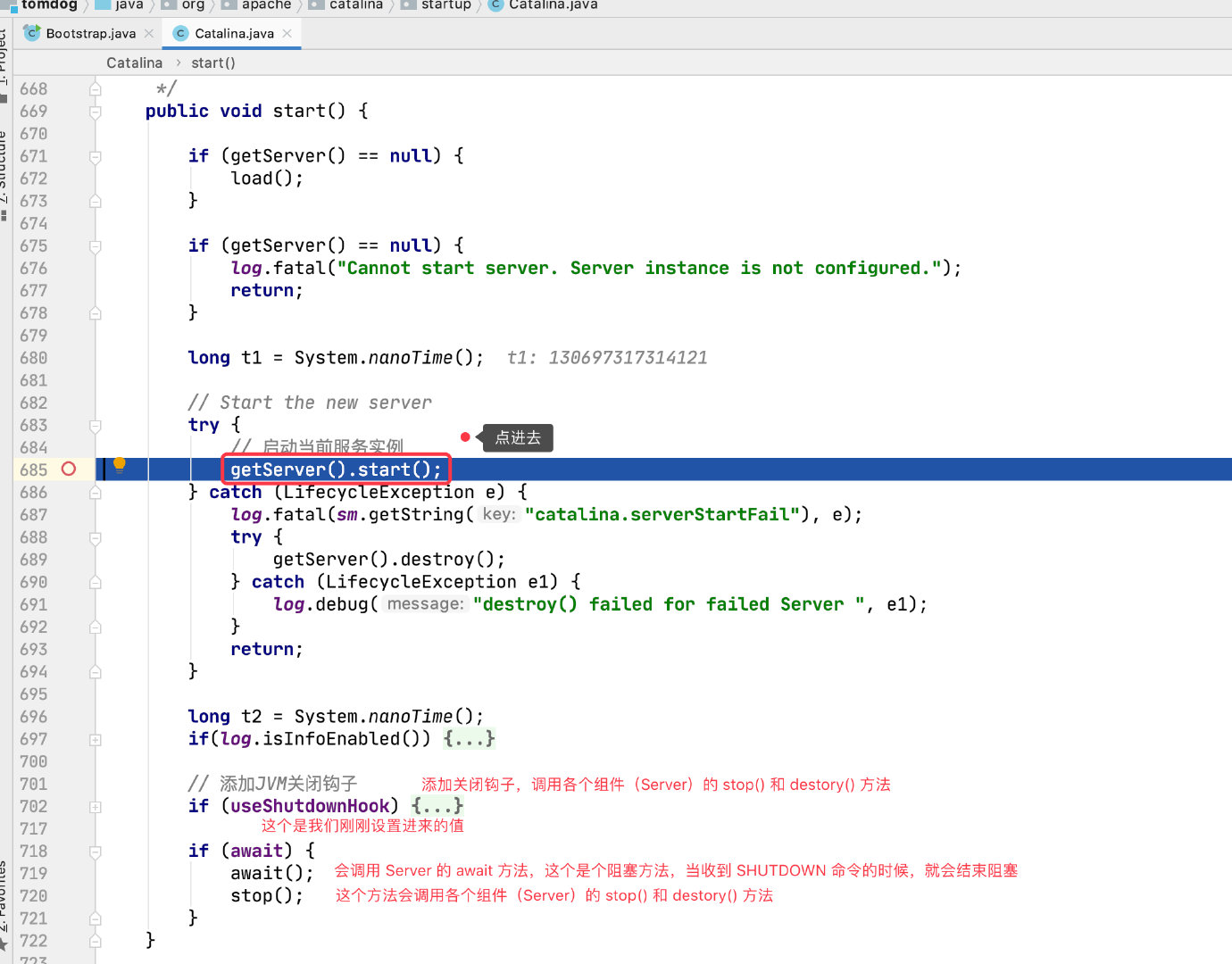
Task: Expand the folded block at line 697
Action: point(96,740)
